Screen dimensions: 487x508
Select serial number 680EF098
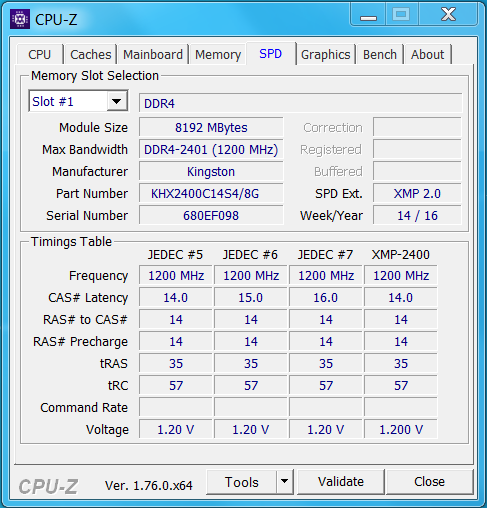[211, 216]
